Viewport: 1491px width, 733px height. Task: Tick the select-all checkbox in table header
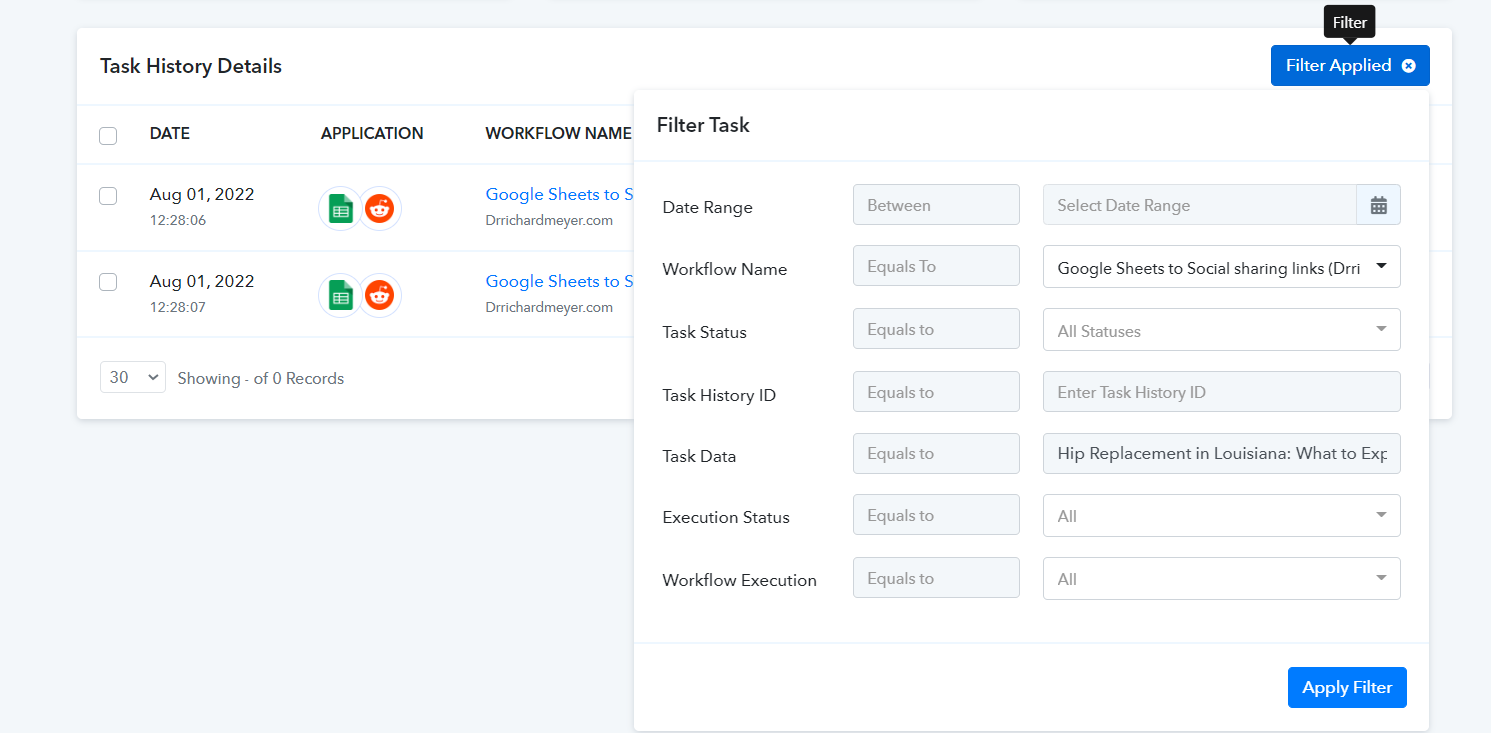coord(108,135)
